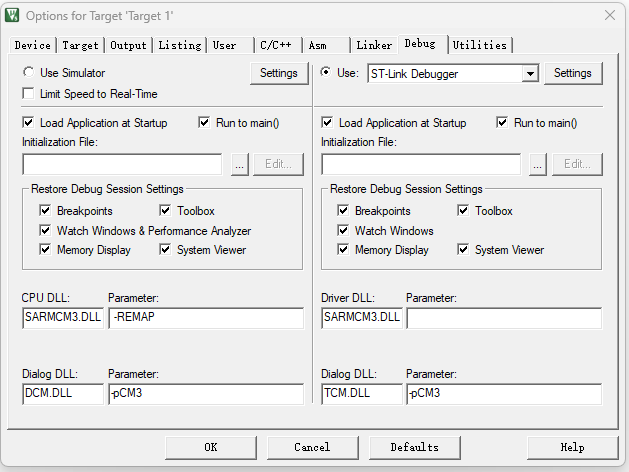Screen dimensions: 629x472
Task: Toggle simulator Toolbox checkbox
Action: pos(165,211)
